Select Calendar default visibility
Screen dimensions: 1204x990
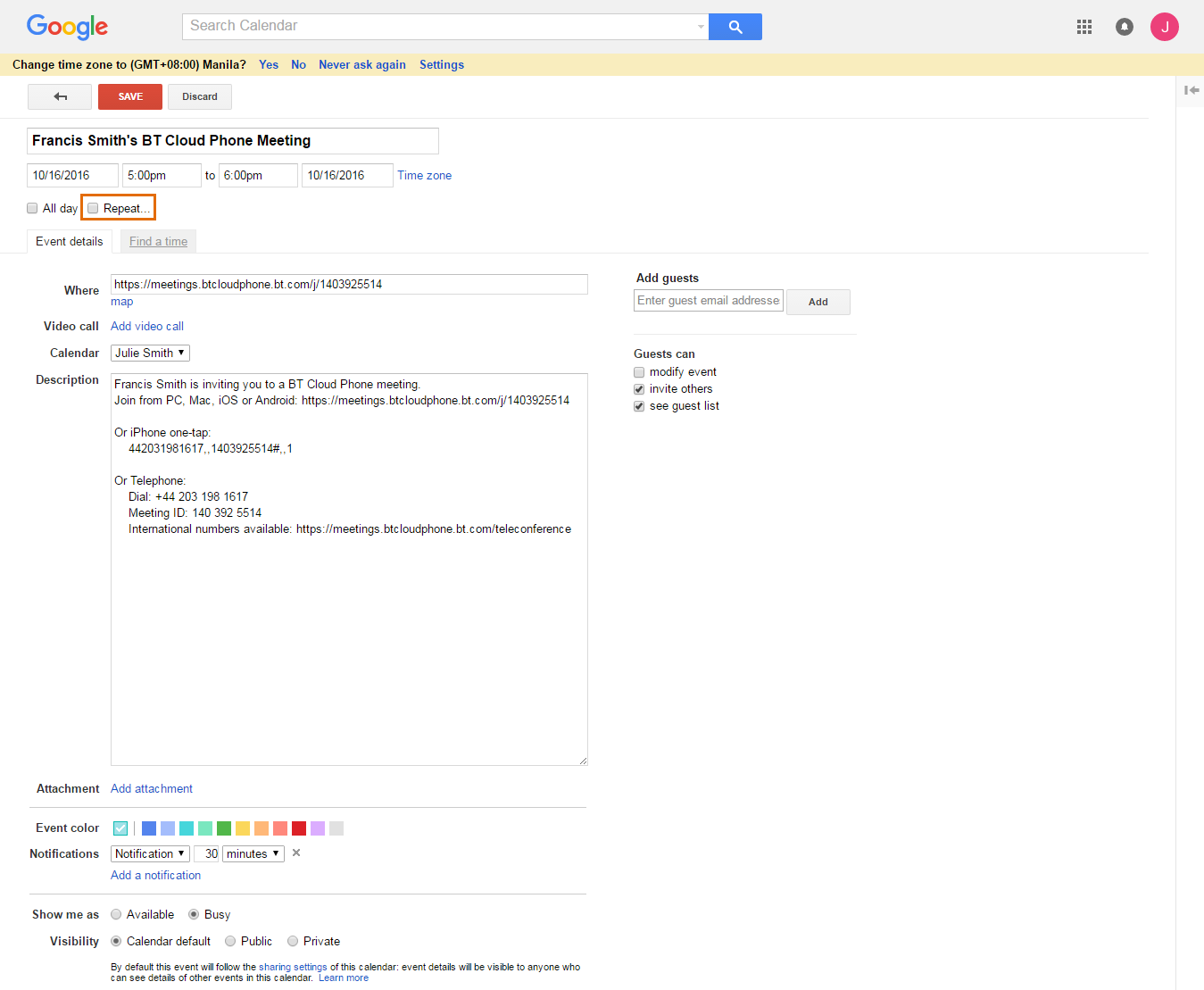(x=116, y=941)
